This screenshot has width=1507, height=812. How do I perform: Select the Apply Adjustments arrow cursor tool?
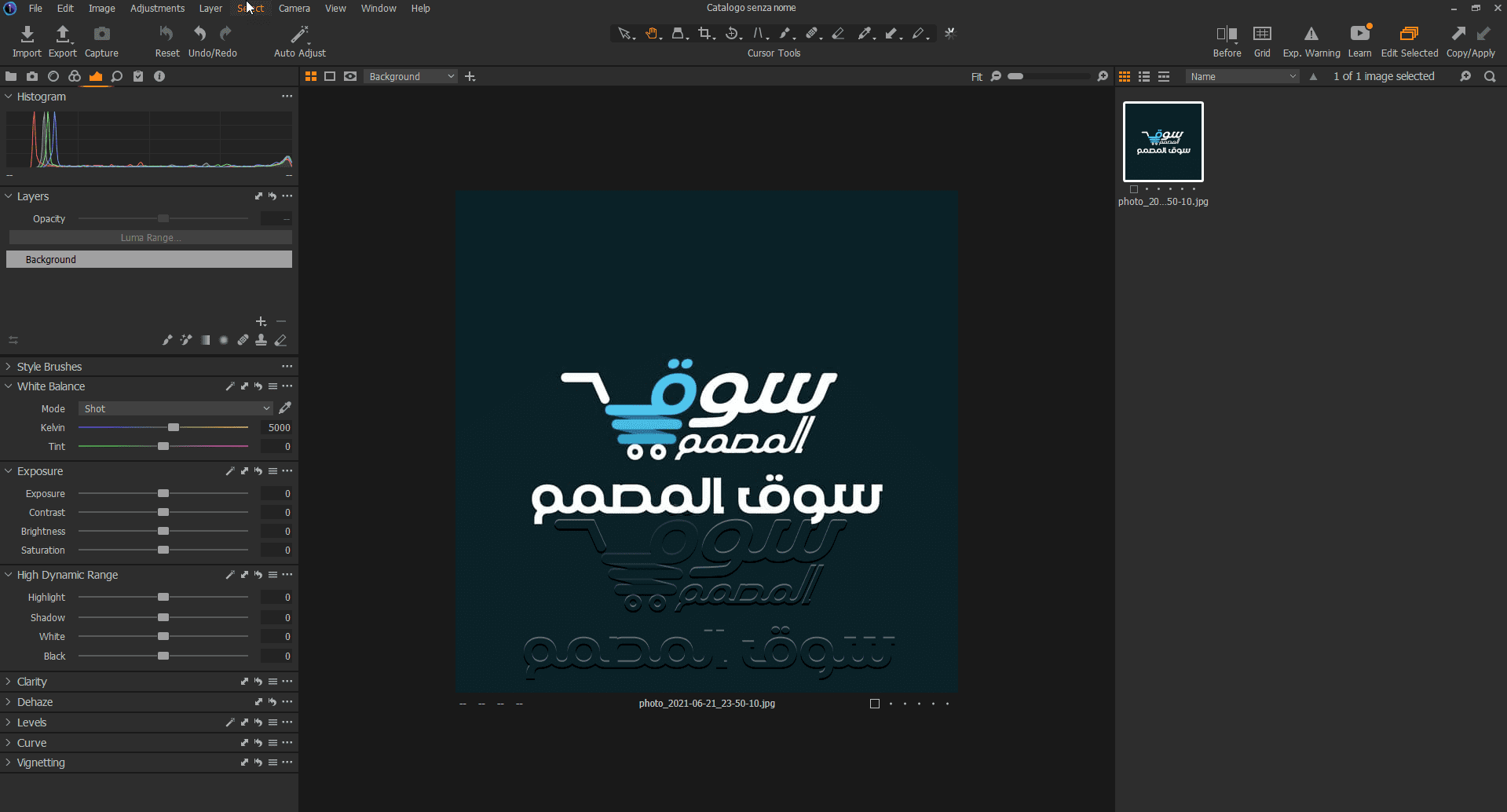892,34
